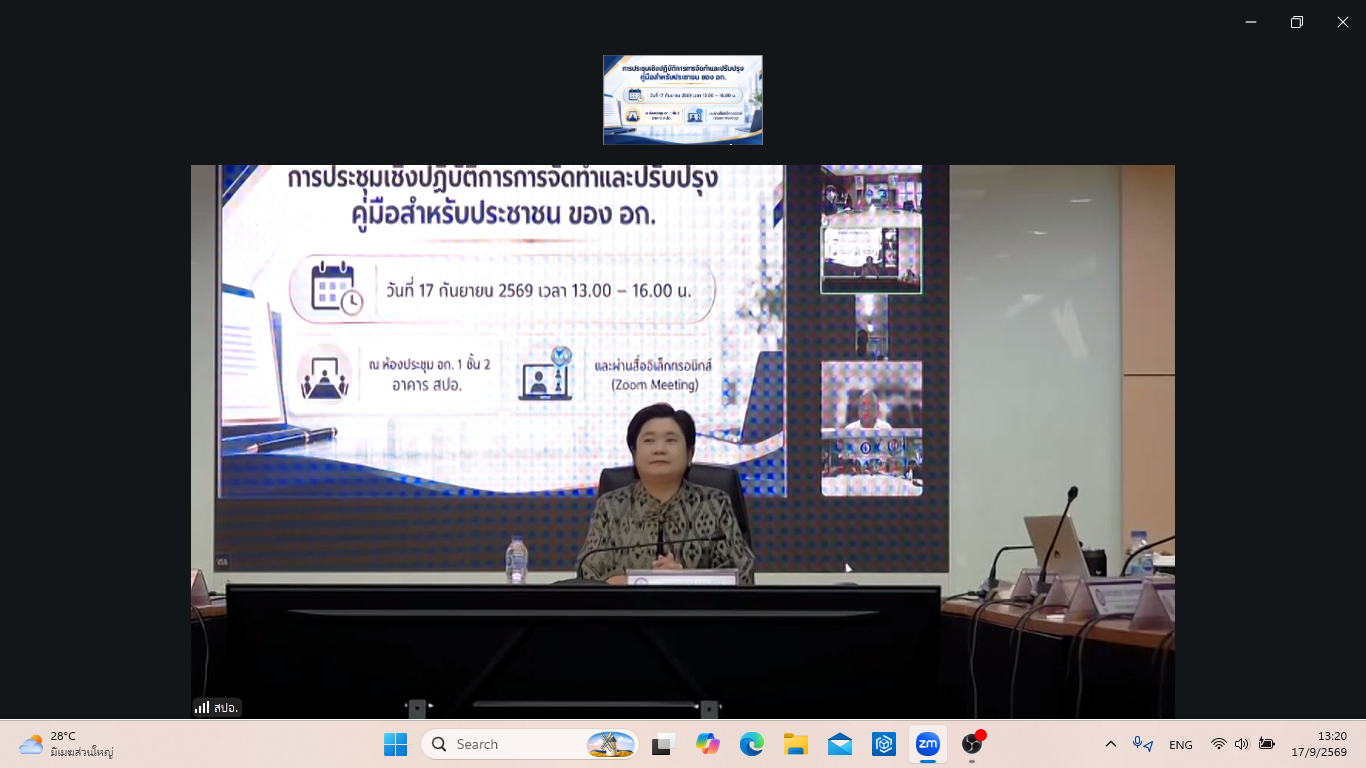Switch the ENG input language indicator
Viewport: 1366px width, 768px height.
click(x=1181, y=744)
